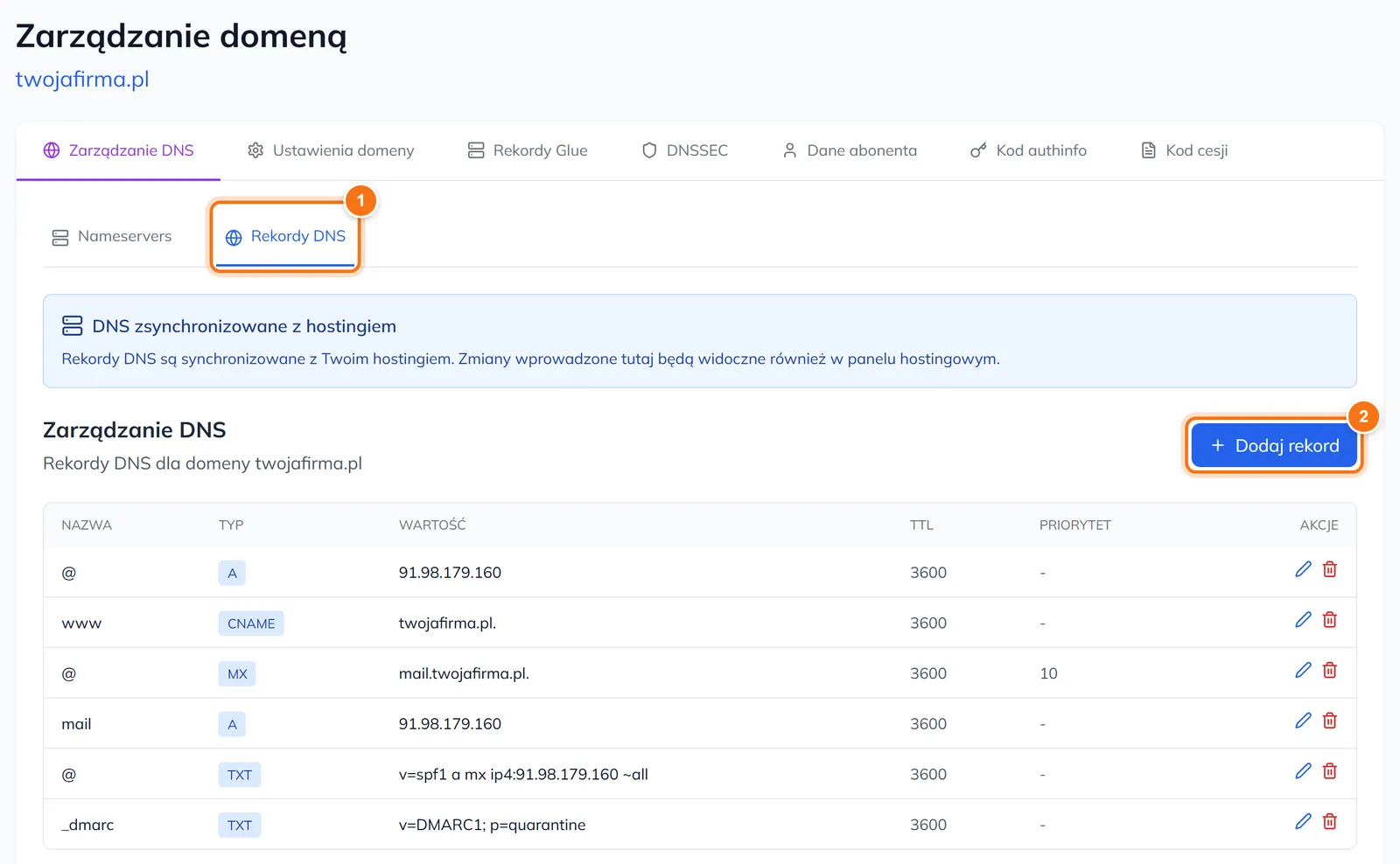Image resolution: width=1400 pixels, height=864 pixels.
Task: Delete the www CNAME record
Action: click(x=1330, y=620)
